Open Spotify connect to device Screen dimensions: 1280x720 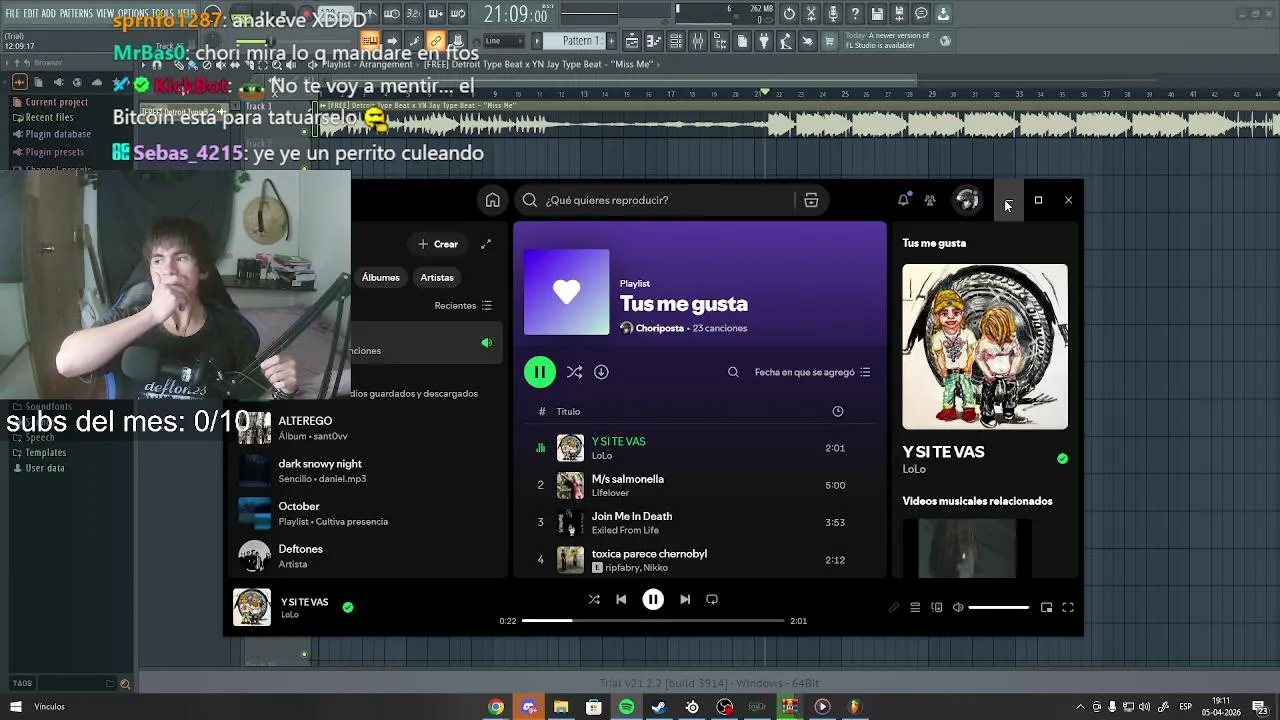point(937,607)
